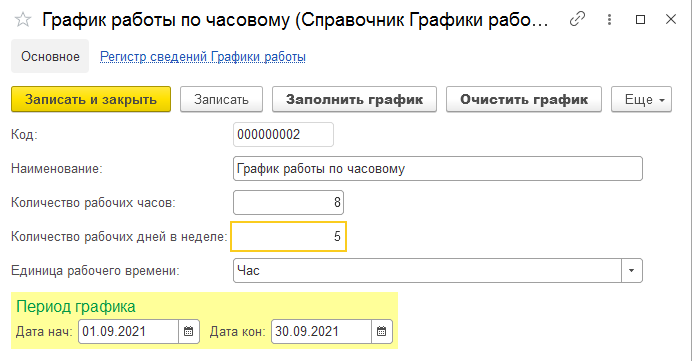Add form to favorites with star icon
This screenshot has height=361, width=692.
click(x=23, y=20)
